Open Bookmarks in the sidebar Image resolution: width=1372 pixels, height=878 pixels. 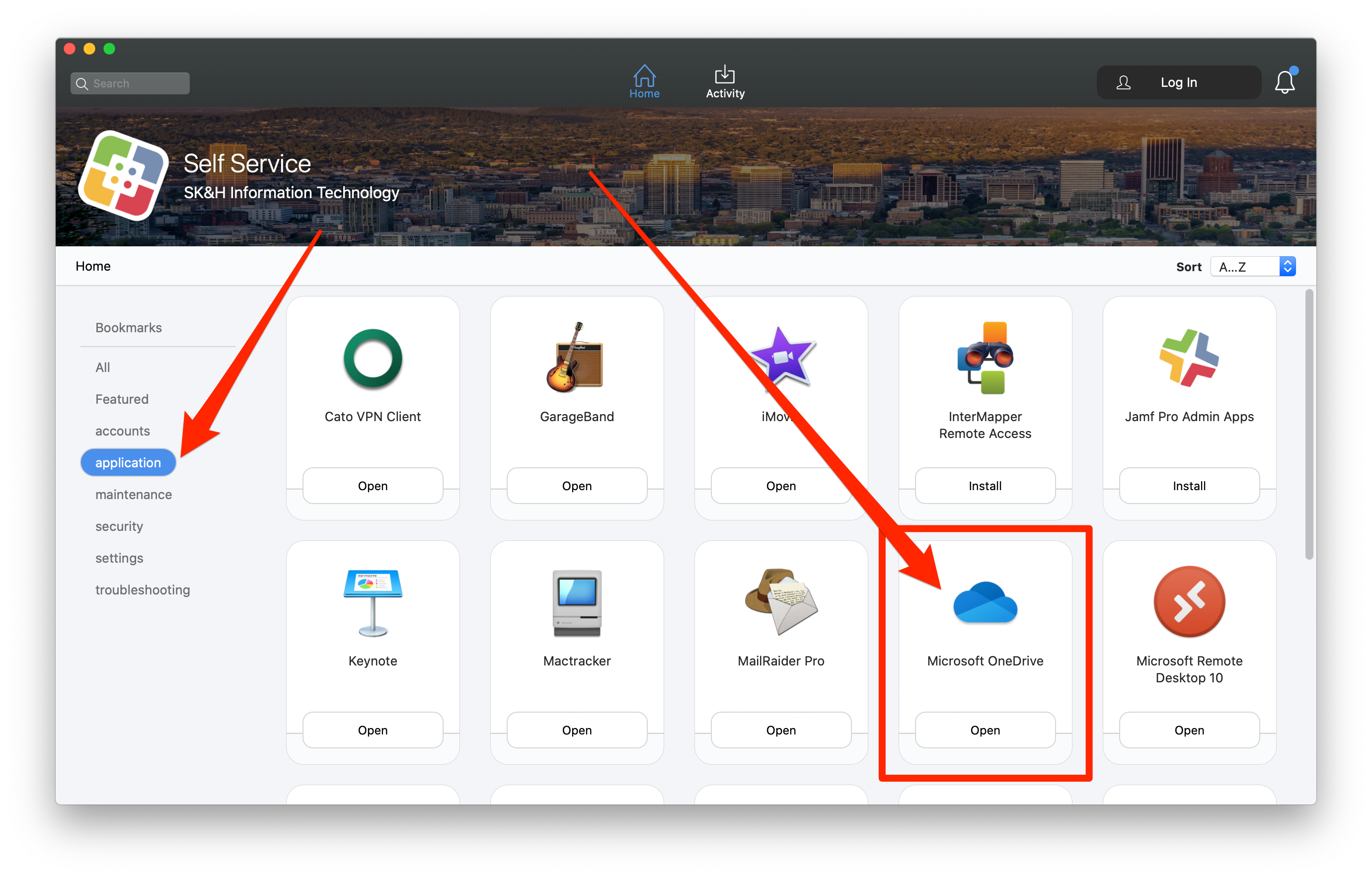coord(128,328)
